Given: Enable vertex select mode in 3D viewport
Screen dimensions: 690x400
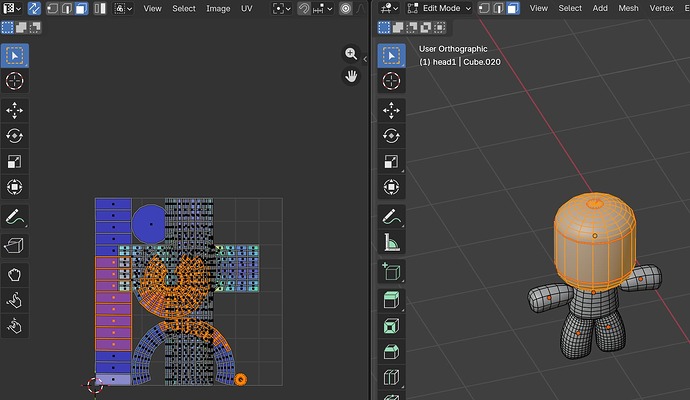Looking at the screenshot, I should tap(484, 8).
